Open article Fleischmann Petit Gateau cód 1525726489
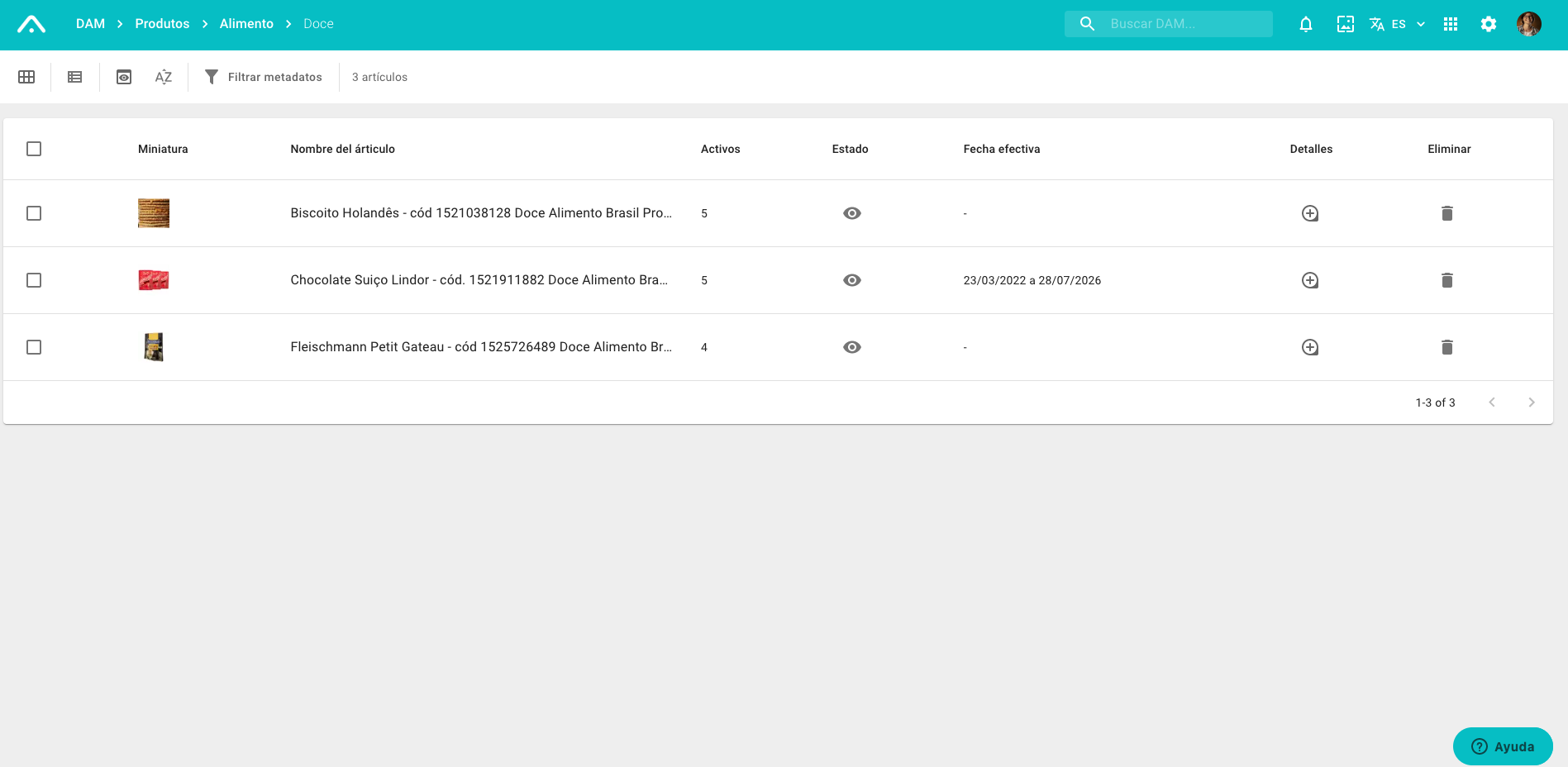 (x=481, y=347)
